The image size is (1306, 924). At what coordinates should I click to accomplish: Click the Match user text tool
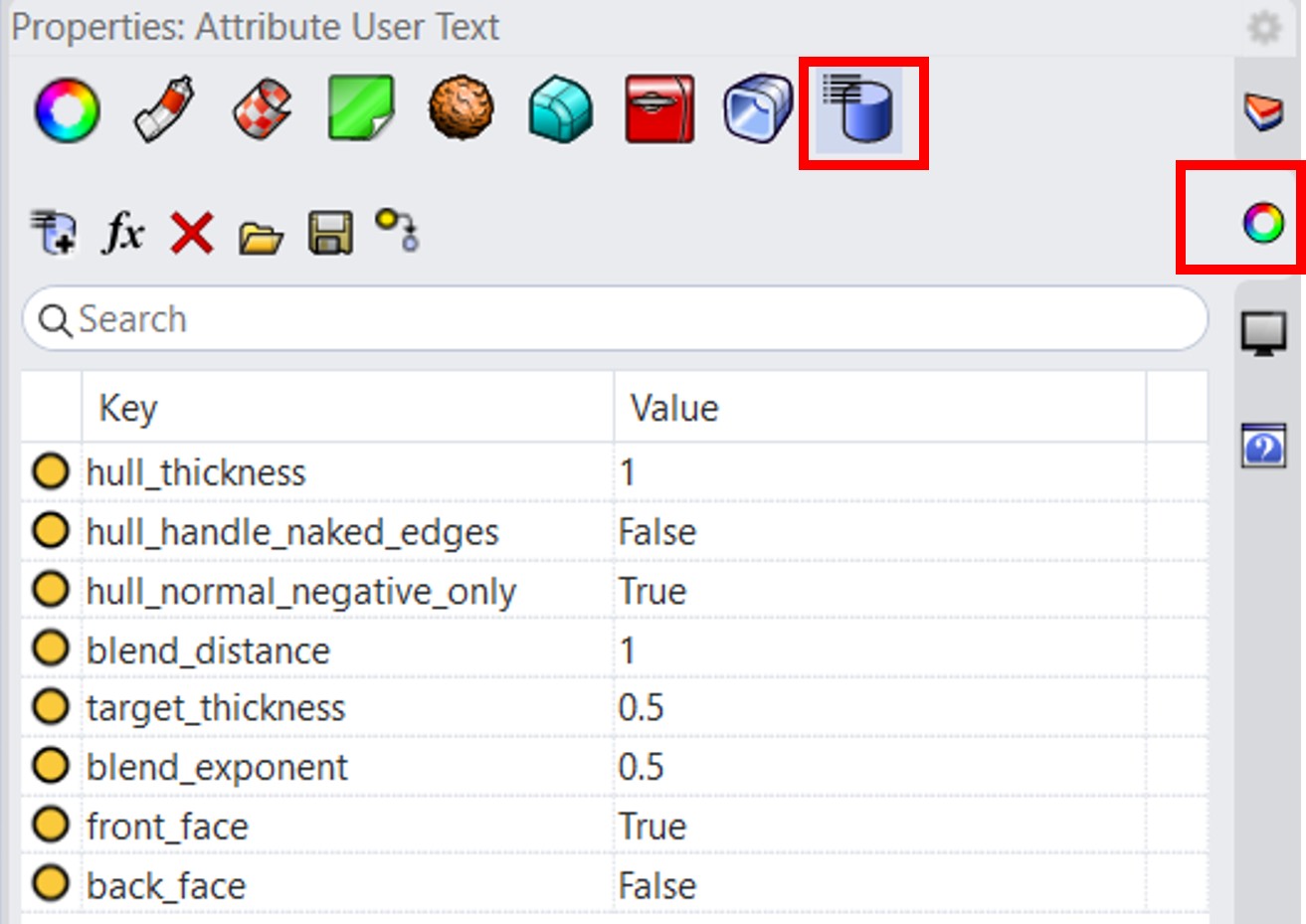[397, 230]
